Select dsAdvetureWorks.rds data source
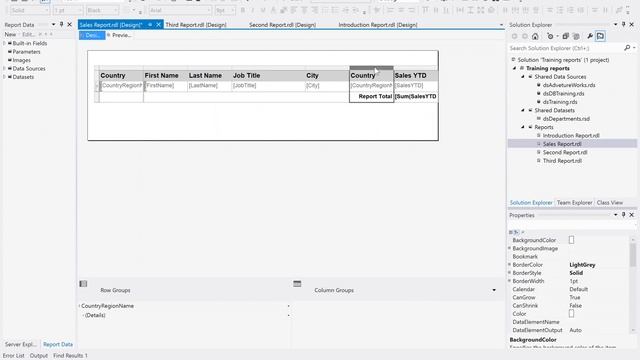 tap(569, 85)
